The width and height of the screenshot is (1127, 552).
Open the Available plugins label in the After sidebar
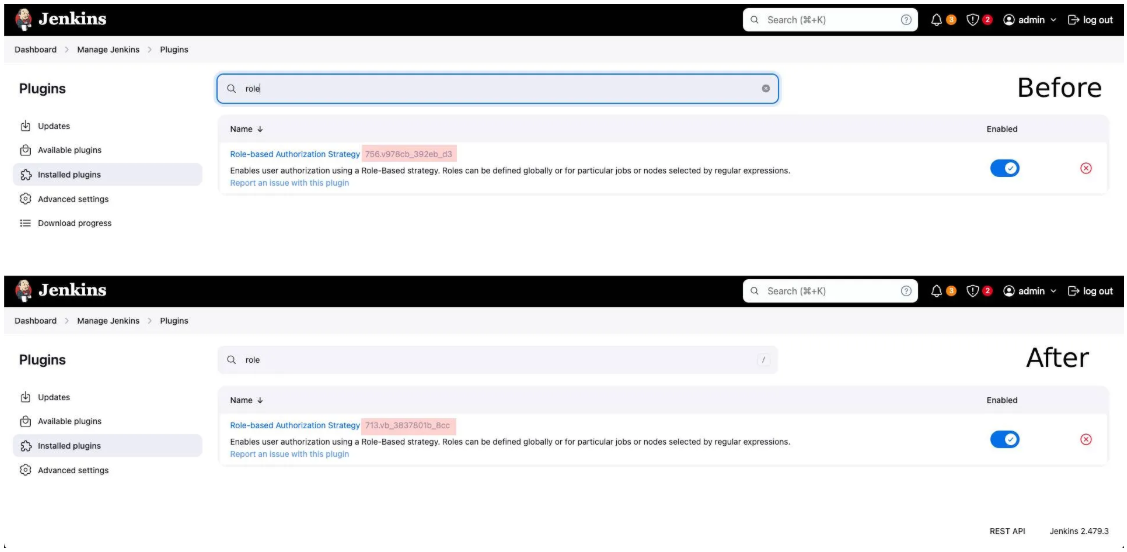(70, 421)
